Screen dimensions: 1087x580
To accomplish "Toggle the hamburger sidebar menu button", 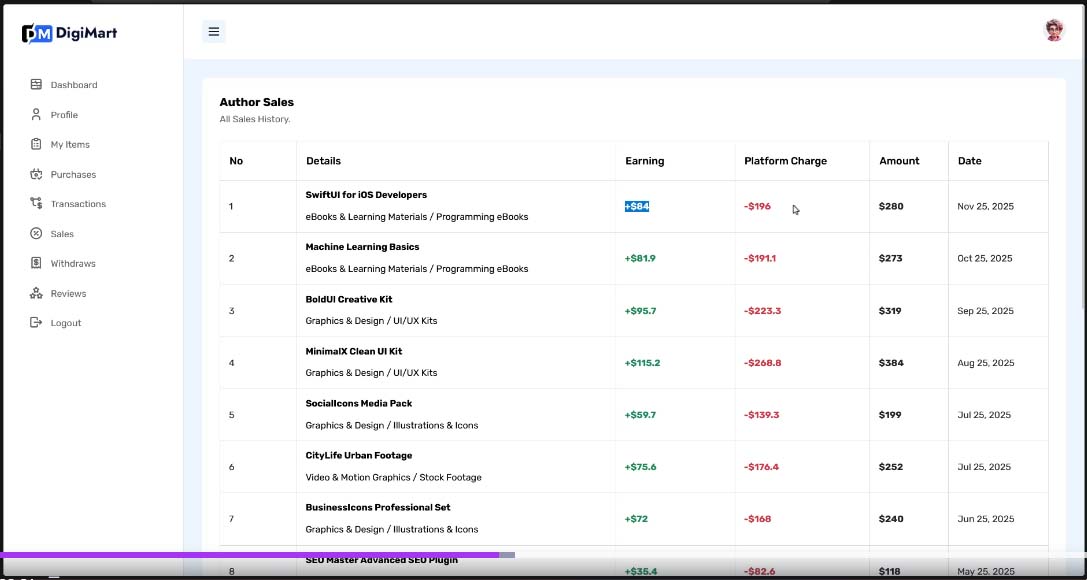I will pos(213,32).
